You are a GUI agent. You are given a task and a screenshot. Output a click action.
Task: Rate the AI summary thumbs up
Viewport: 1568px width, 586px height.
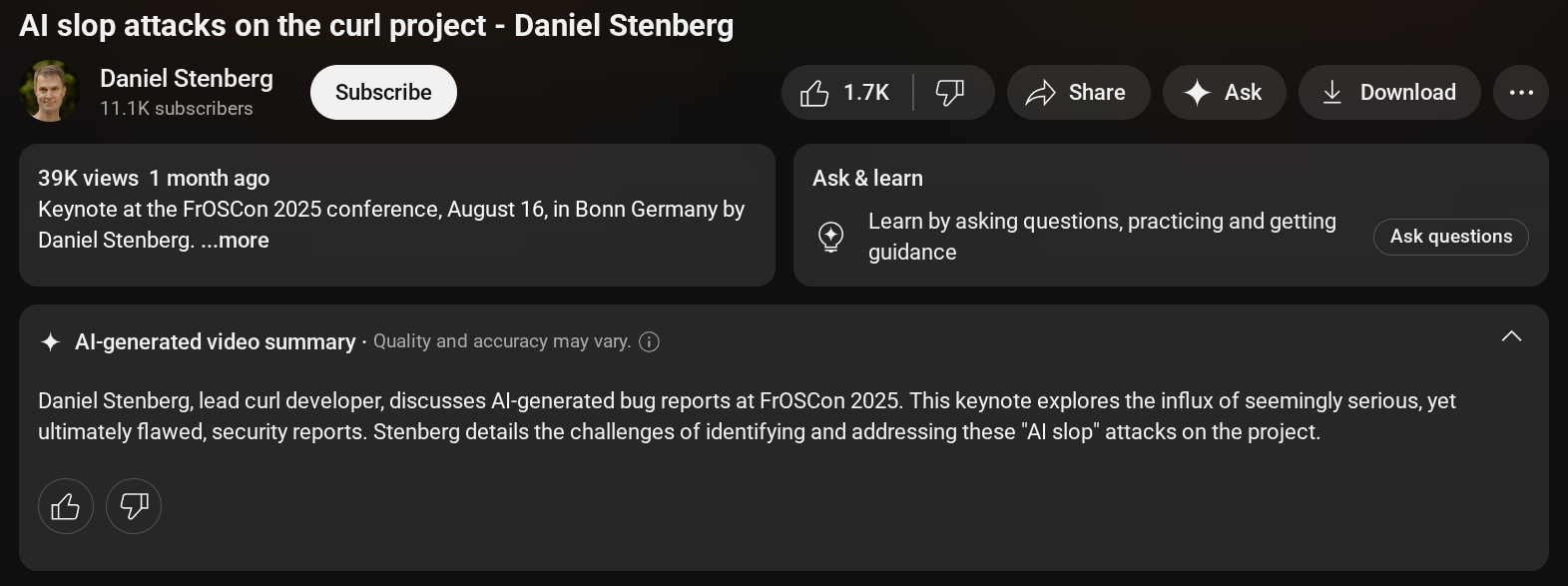[x=66, y=506]
